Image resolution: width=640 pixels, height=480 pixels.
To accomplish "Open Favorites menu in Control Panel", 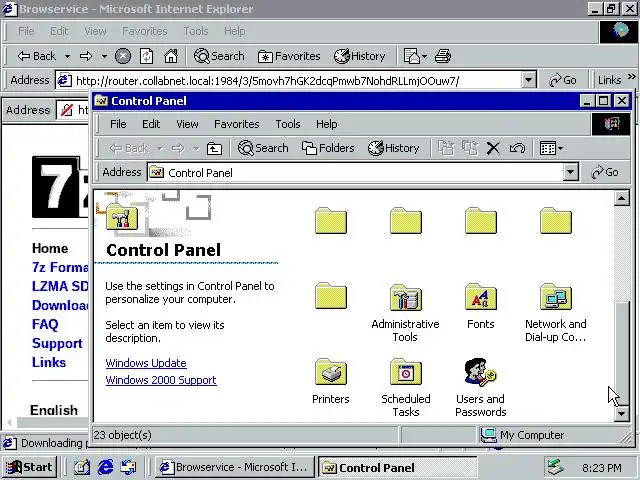I will 237,124.
